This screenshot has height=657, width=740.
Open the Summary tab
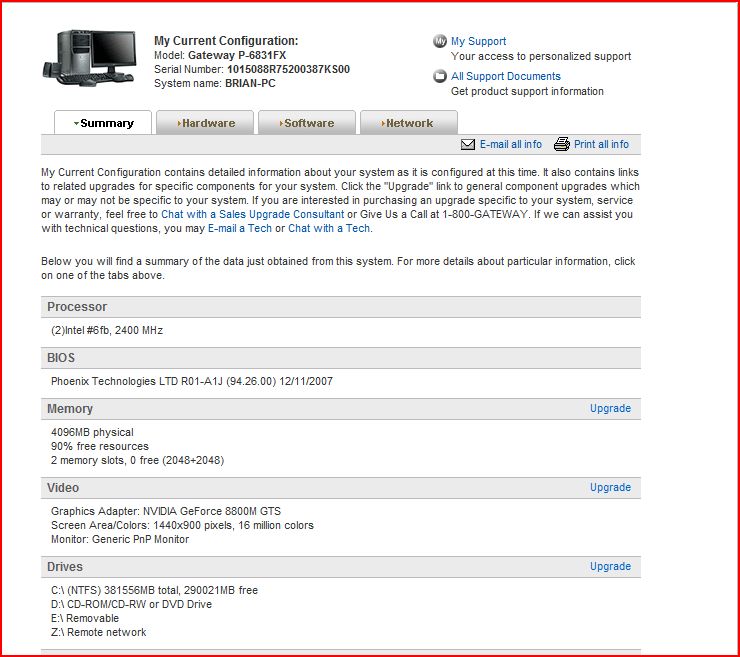pos(103,123)
